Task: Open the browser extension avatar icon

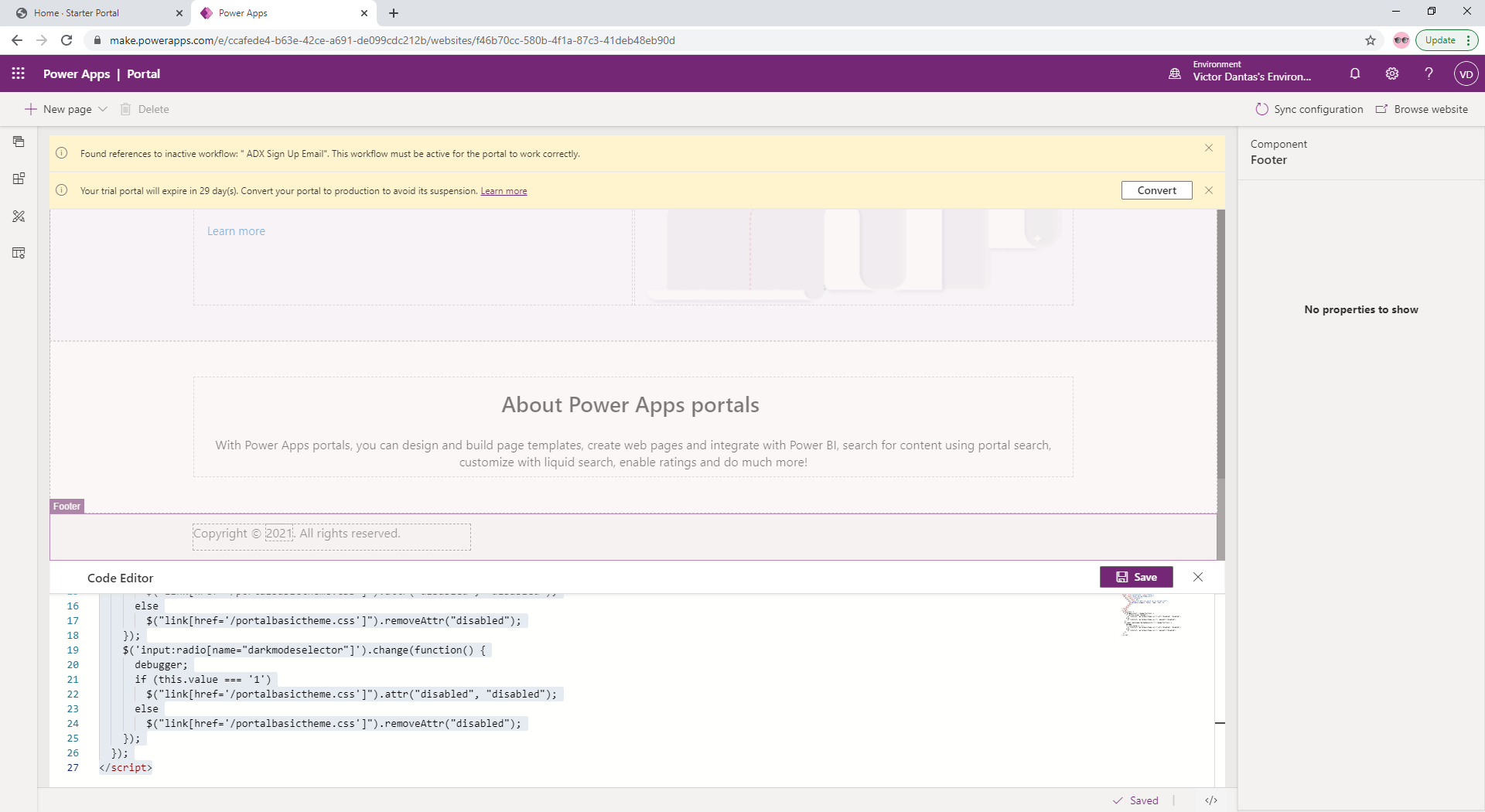Action: [1401, 40]
